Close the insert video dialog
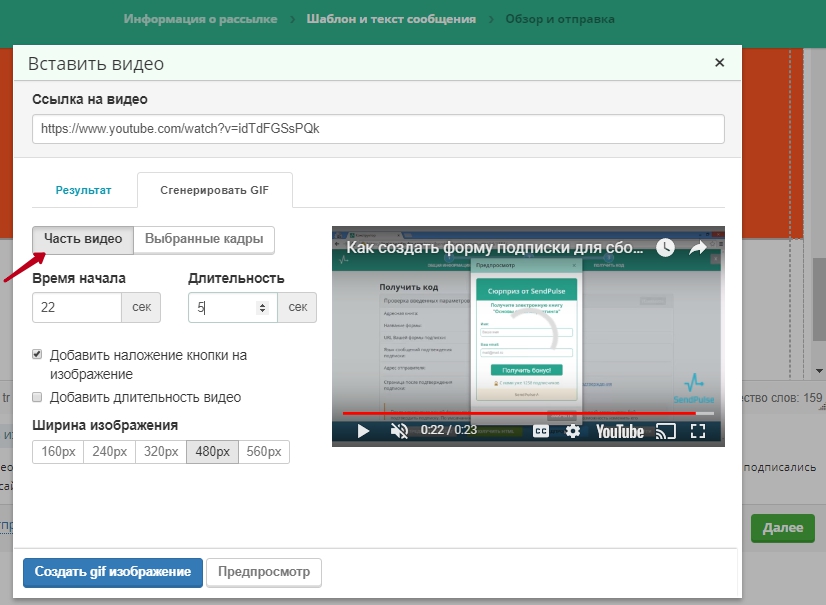Screen dimensions: 826x605 click(720, 63)
